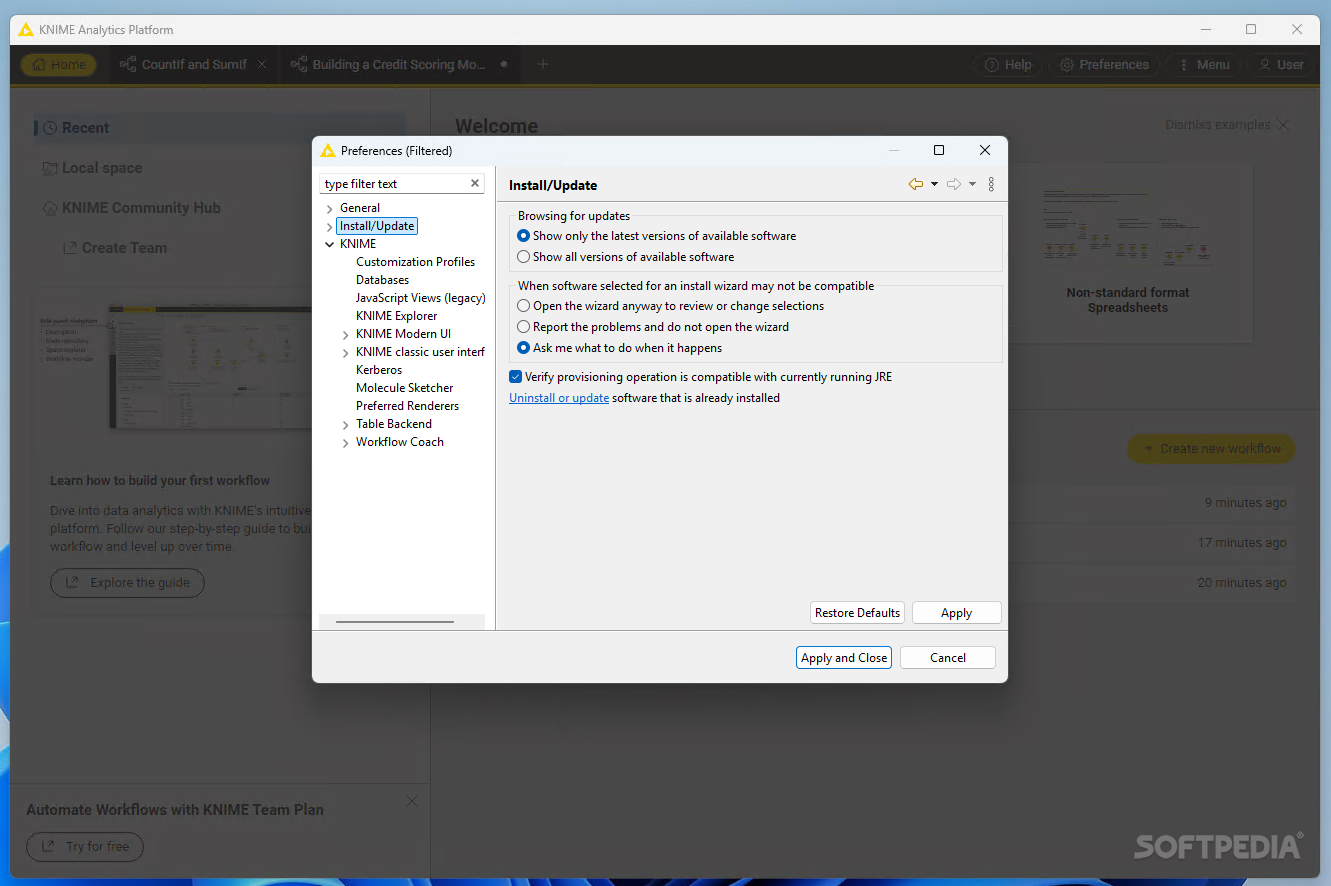Image resolution: width=1331 pixels, height=886 pixels.
Task: Select Install/Update in the preferences tree
Action: click(x=377, y=226)
